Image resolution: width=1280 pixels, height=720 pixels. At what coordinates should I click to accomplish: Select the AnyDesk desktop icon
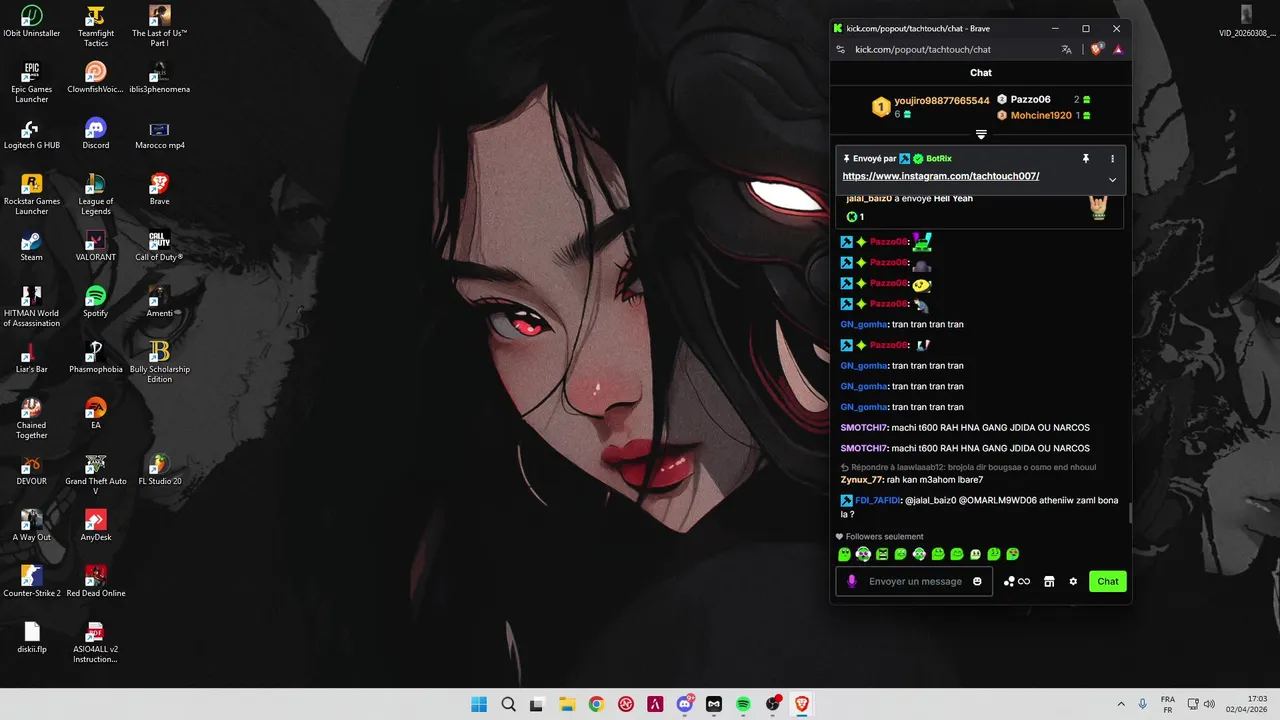[x=96, y=526]
